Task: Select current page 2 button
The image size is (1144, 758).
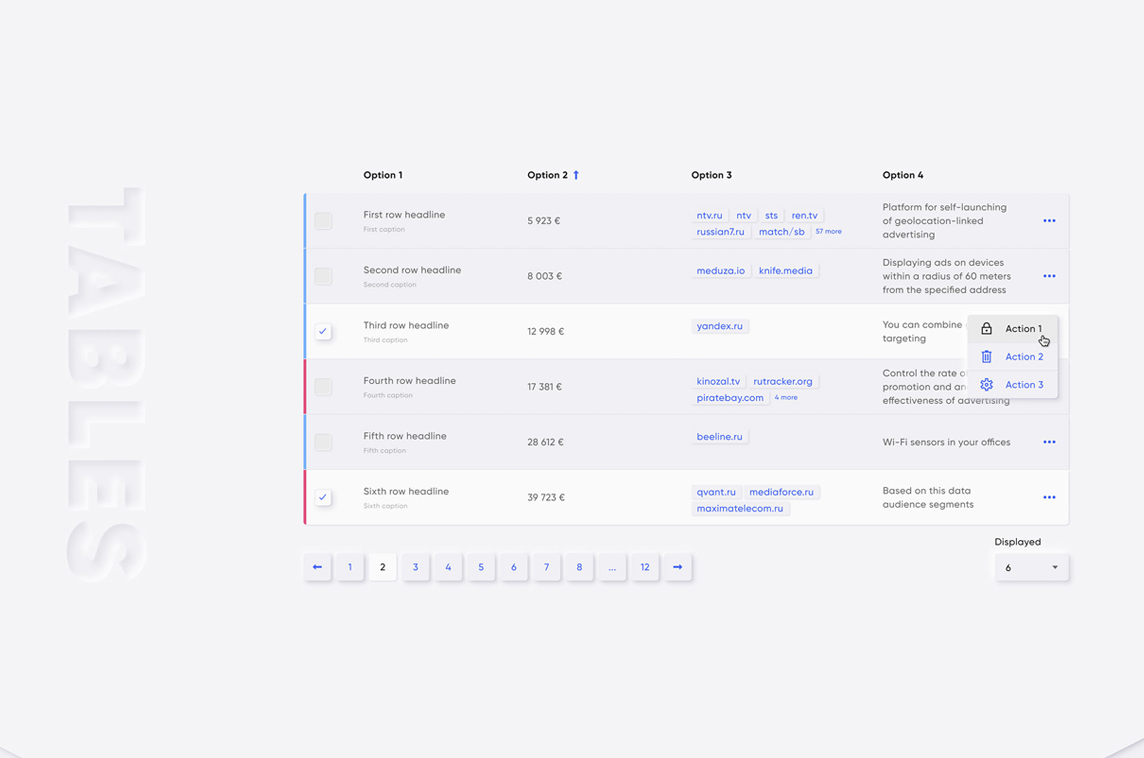Action: click(383, 567)
